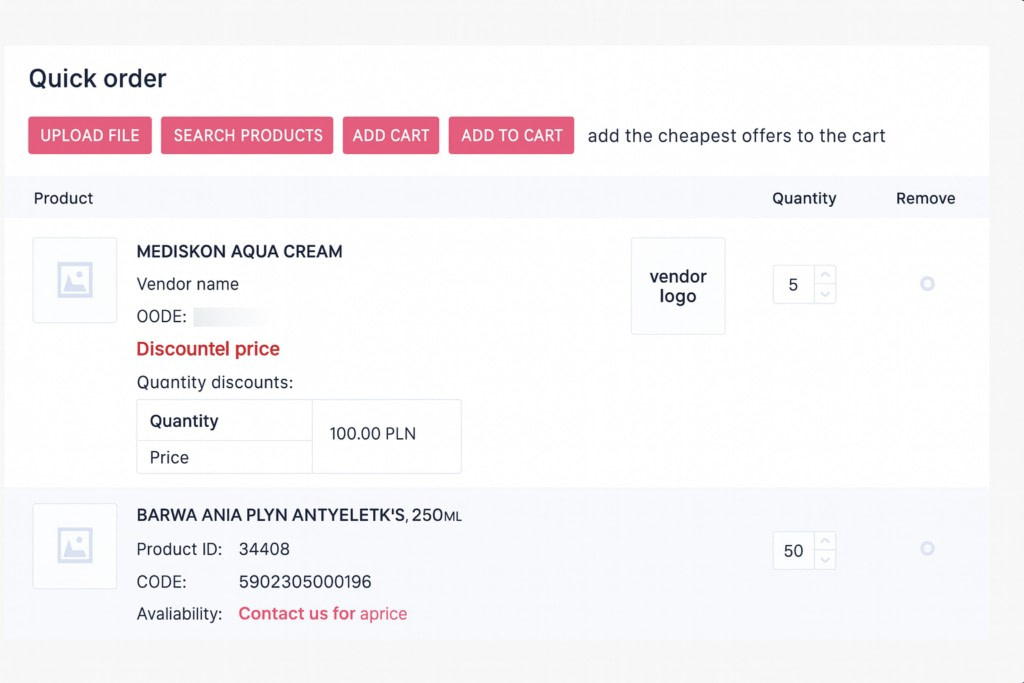Click the remove icon for MEDISKON AQUA CREAM
Viewport: 1024px width, 683px height.
click(927, 284)
